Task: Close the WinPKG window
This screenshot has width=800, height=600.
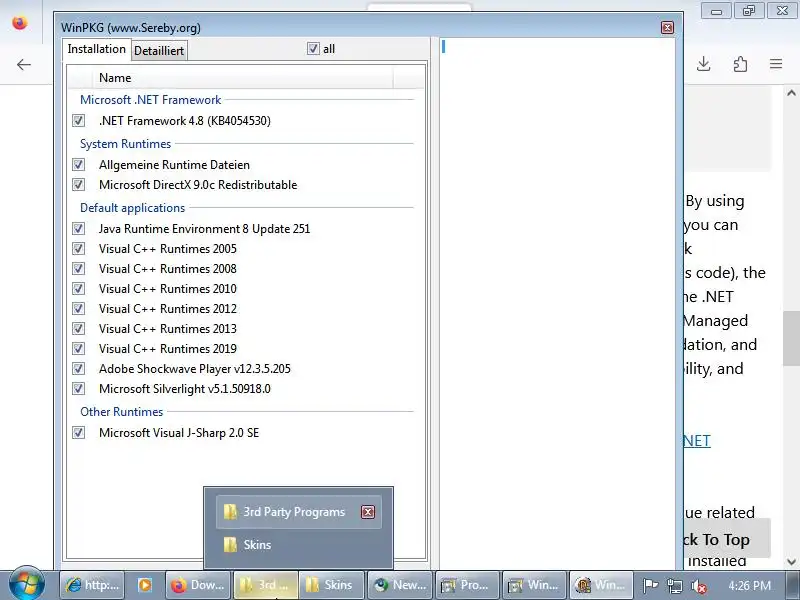Action: 667,28
